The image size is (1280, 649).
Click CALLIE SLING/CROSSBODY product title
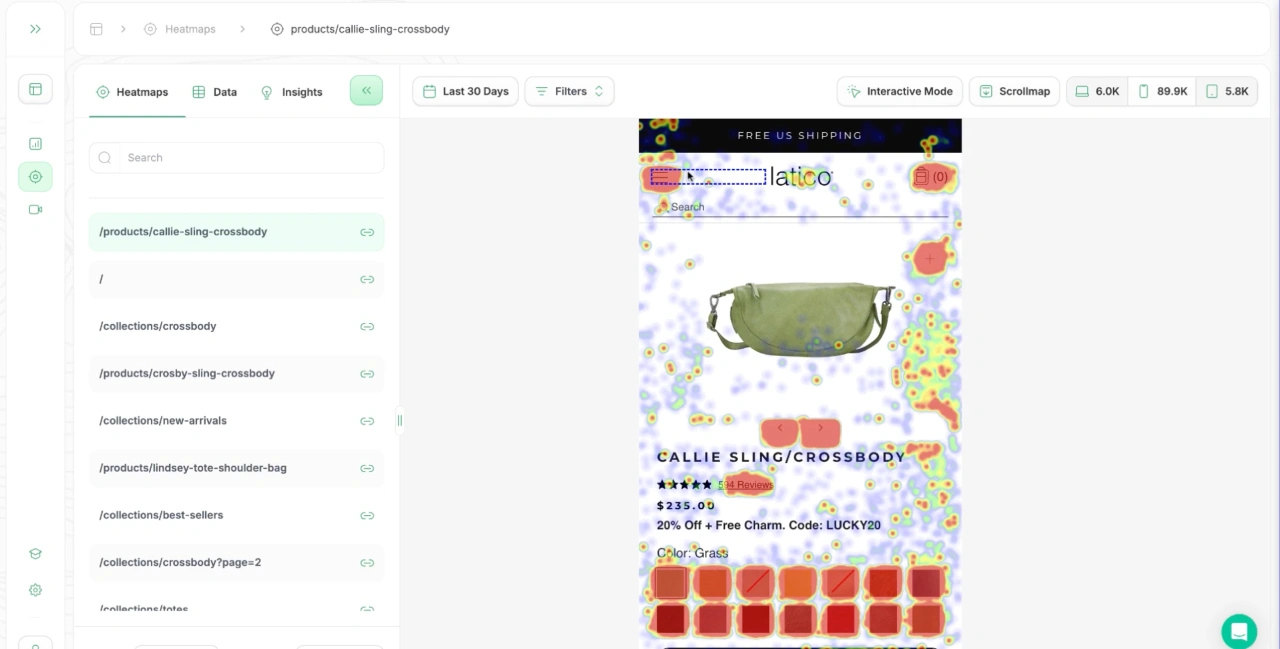click(x=781, y=457)
